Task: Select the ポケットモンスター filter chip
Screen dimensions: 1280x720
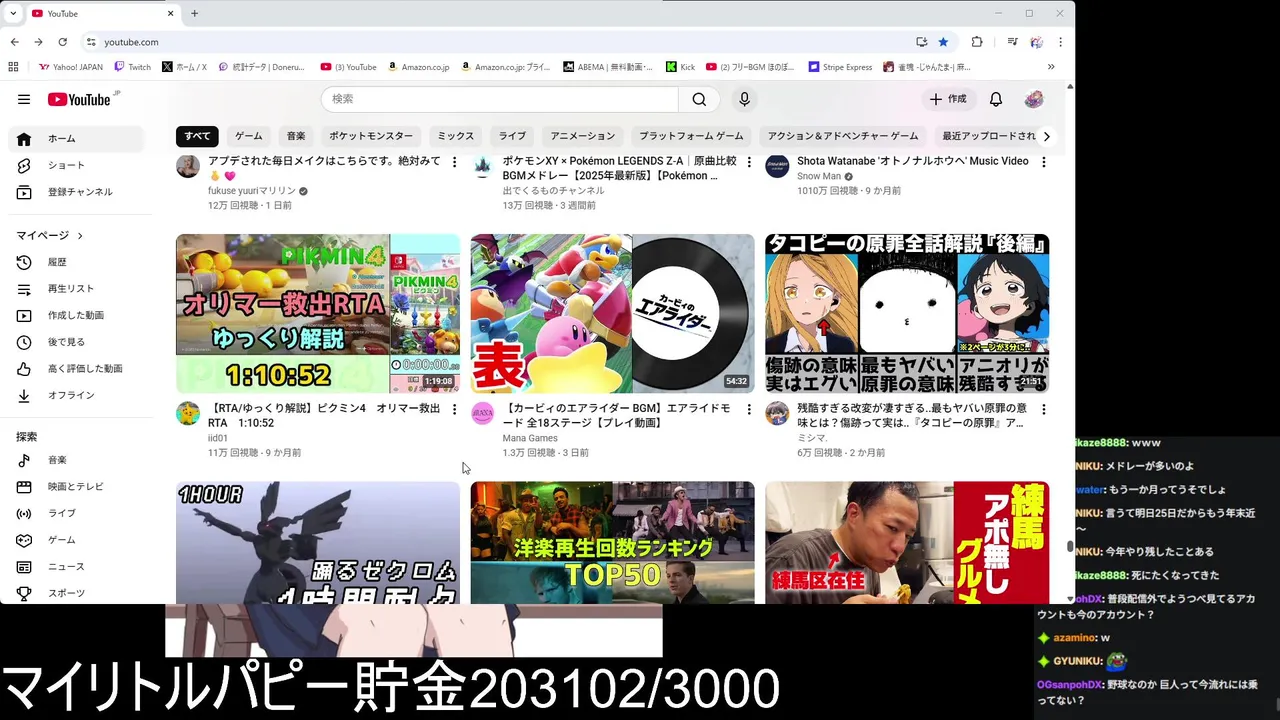Action: coord(371,136)
